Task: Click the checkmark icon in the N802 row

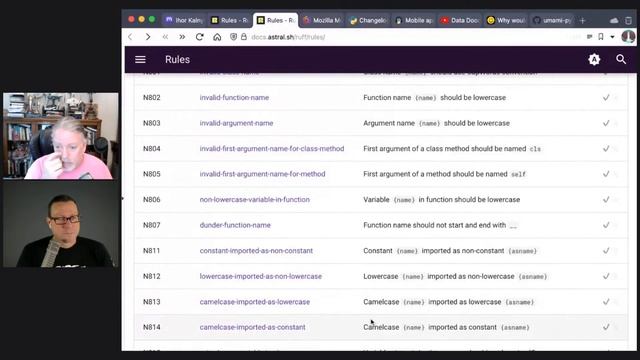Action: click(606, 98)
